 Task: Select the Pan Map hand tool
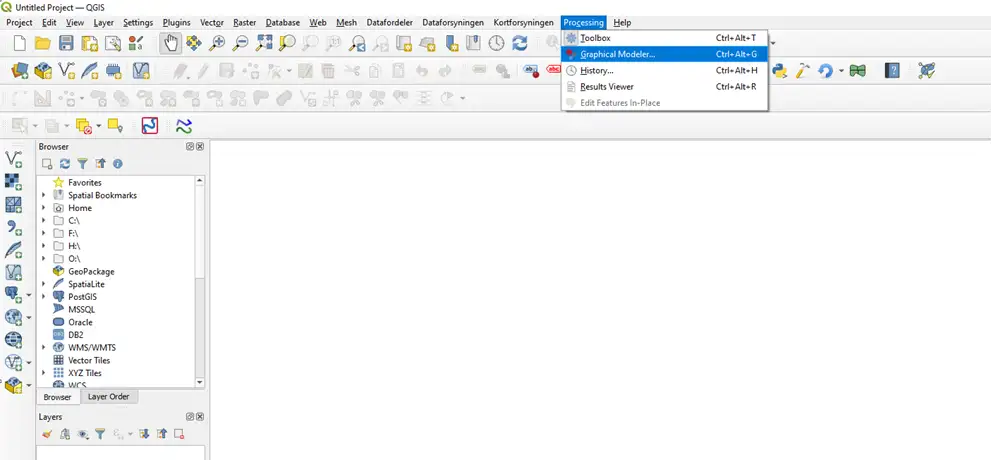(x=171, y=43)
